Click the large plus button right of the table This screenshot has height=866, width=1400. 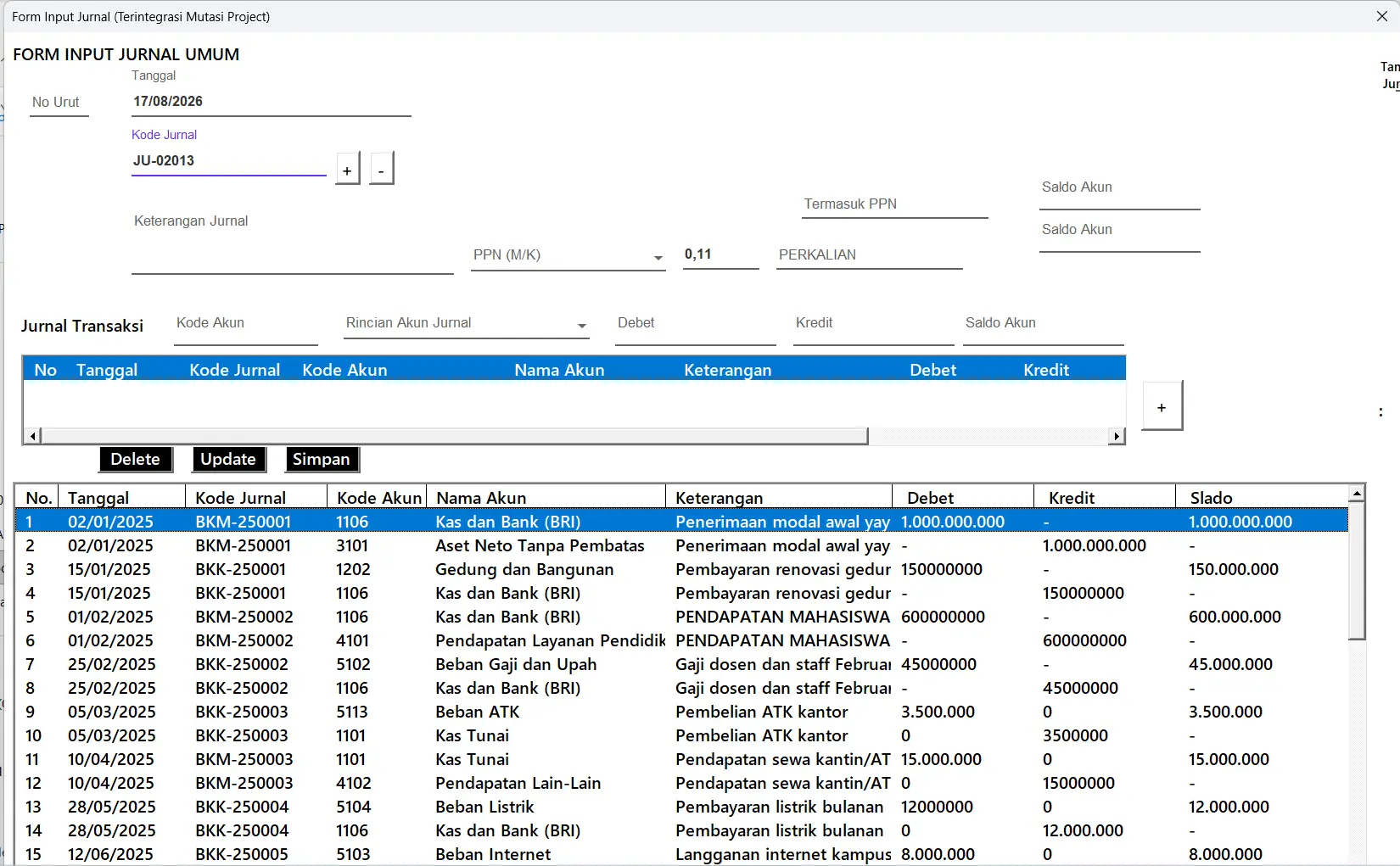pos(1162,406)
